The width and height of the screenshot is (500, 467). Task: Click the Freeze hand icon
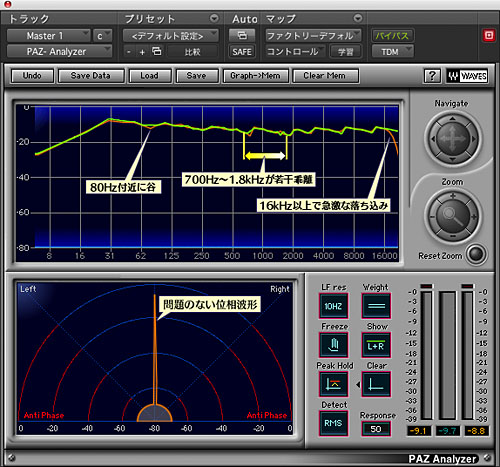coord(333,345)
